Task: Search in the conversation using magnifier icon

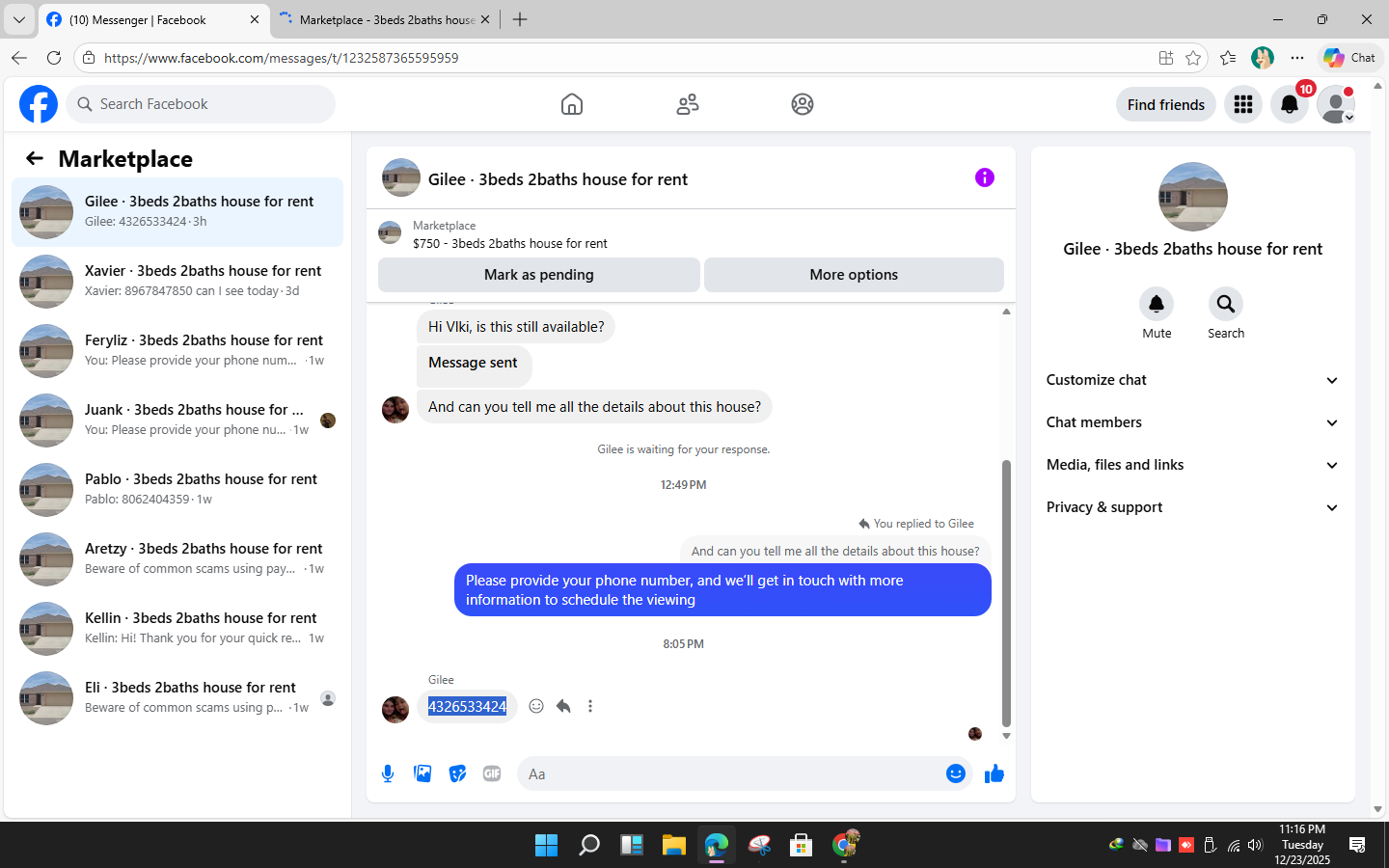Action: (x=1226, y=304)
